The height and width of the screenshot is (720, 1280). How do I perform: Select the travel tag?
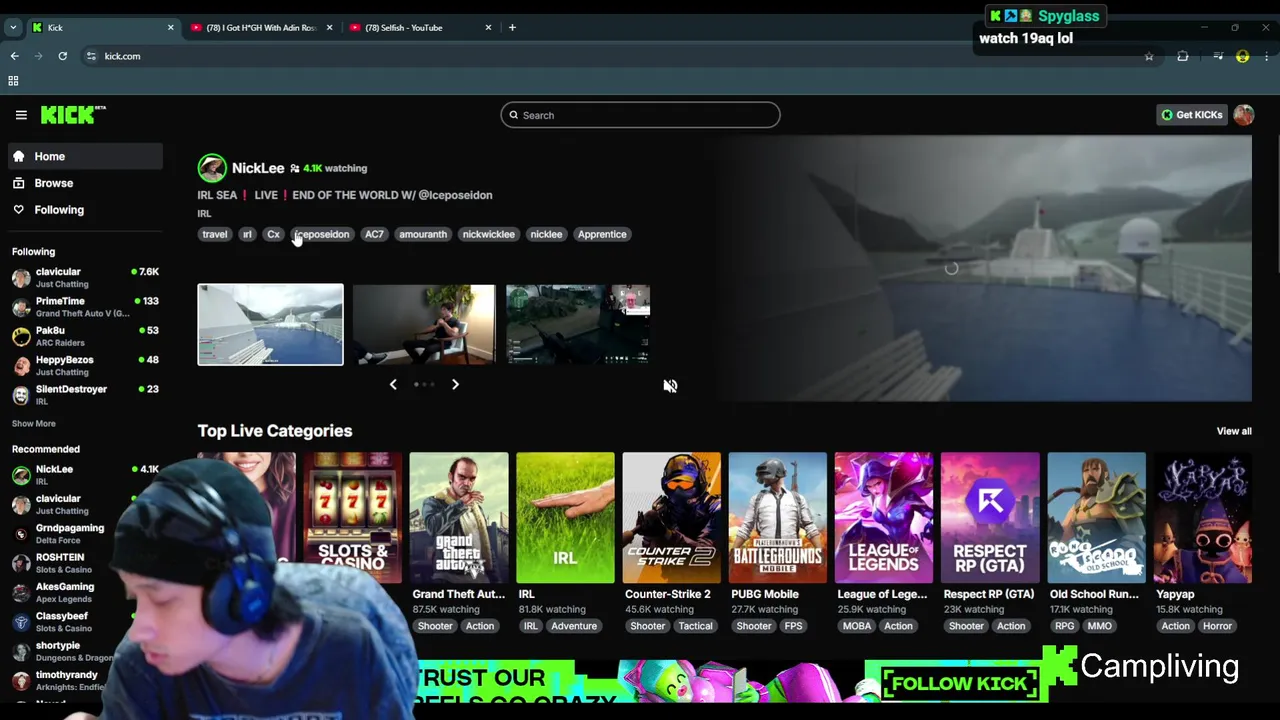coord(215,234)
